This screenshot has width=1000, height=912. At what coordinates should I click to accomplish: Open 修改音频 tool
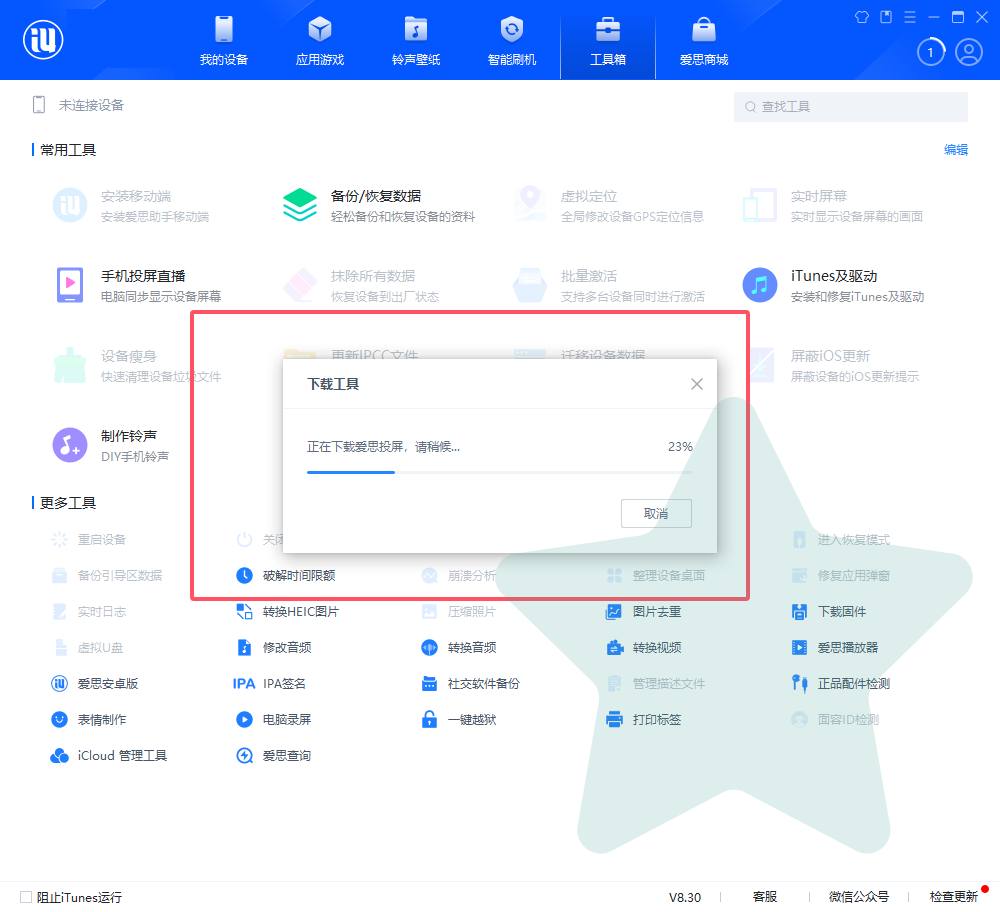click(274, 647)
